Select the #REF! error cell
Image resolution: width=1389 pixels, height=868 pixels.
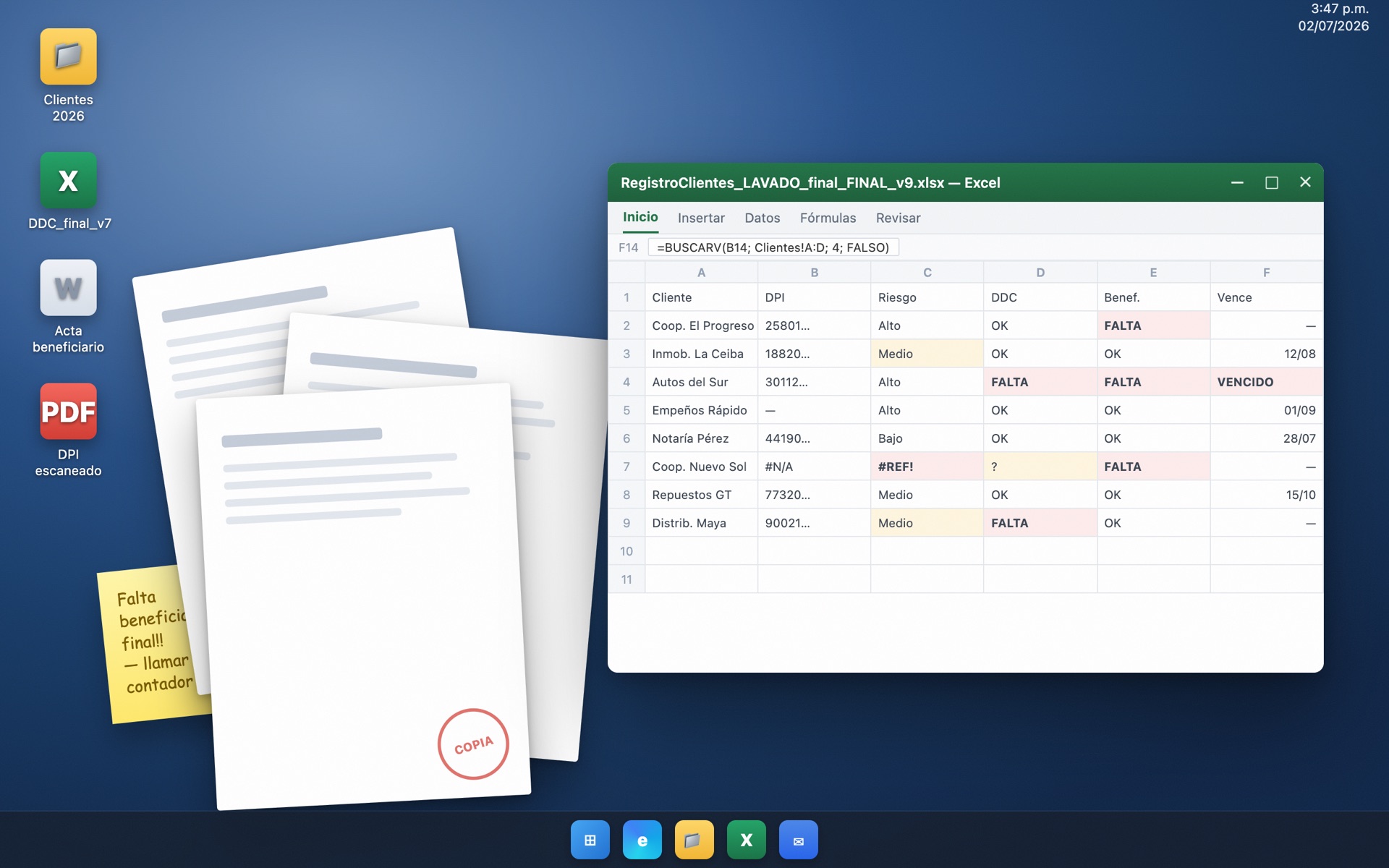point(927,467)
